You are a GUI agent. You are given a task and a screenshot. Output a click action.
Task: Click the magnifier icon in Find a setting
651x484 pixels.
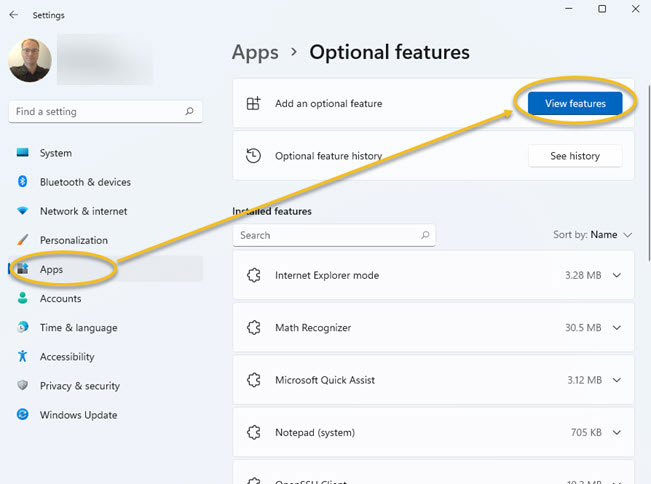pos(189,111)
